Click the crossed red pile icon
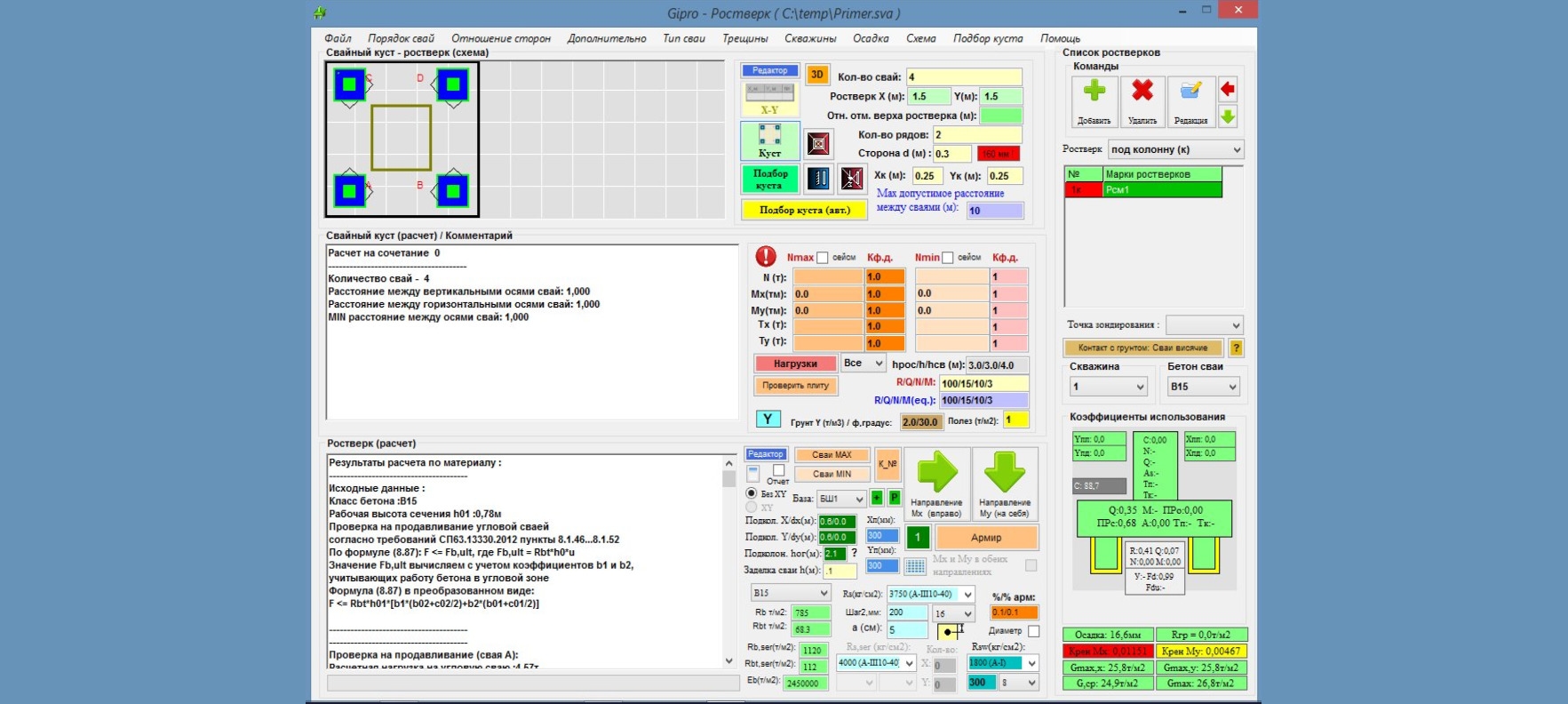 coord(853,179)
